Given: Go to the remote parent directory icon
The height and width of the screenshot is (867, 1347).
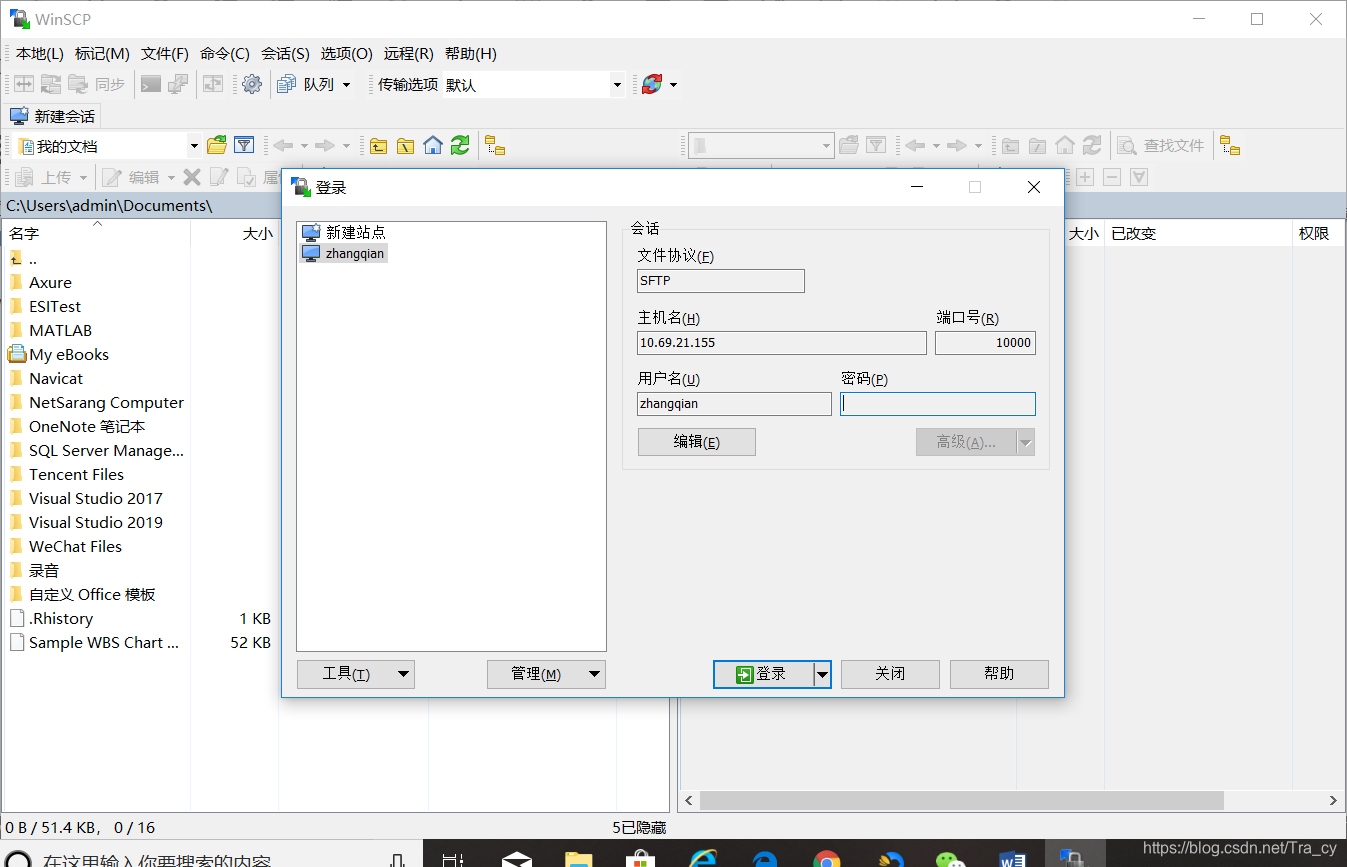Looking at the screenshot, I should coord(1010,146).
